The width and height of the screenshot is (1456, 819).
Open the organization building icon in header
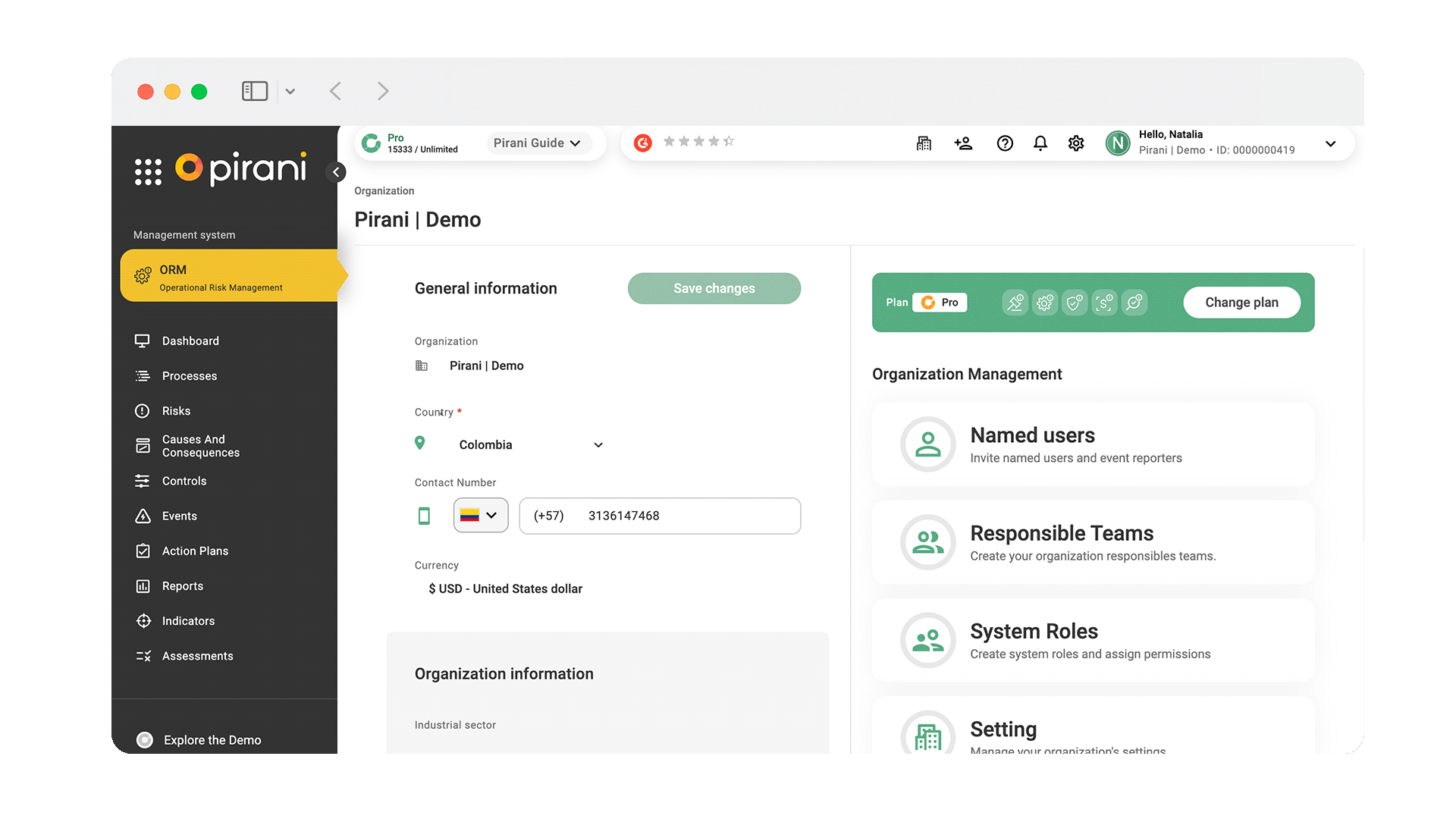click(924, 143)
